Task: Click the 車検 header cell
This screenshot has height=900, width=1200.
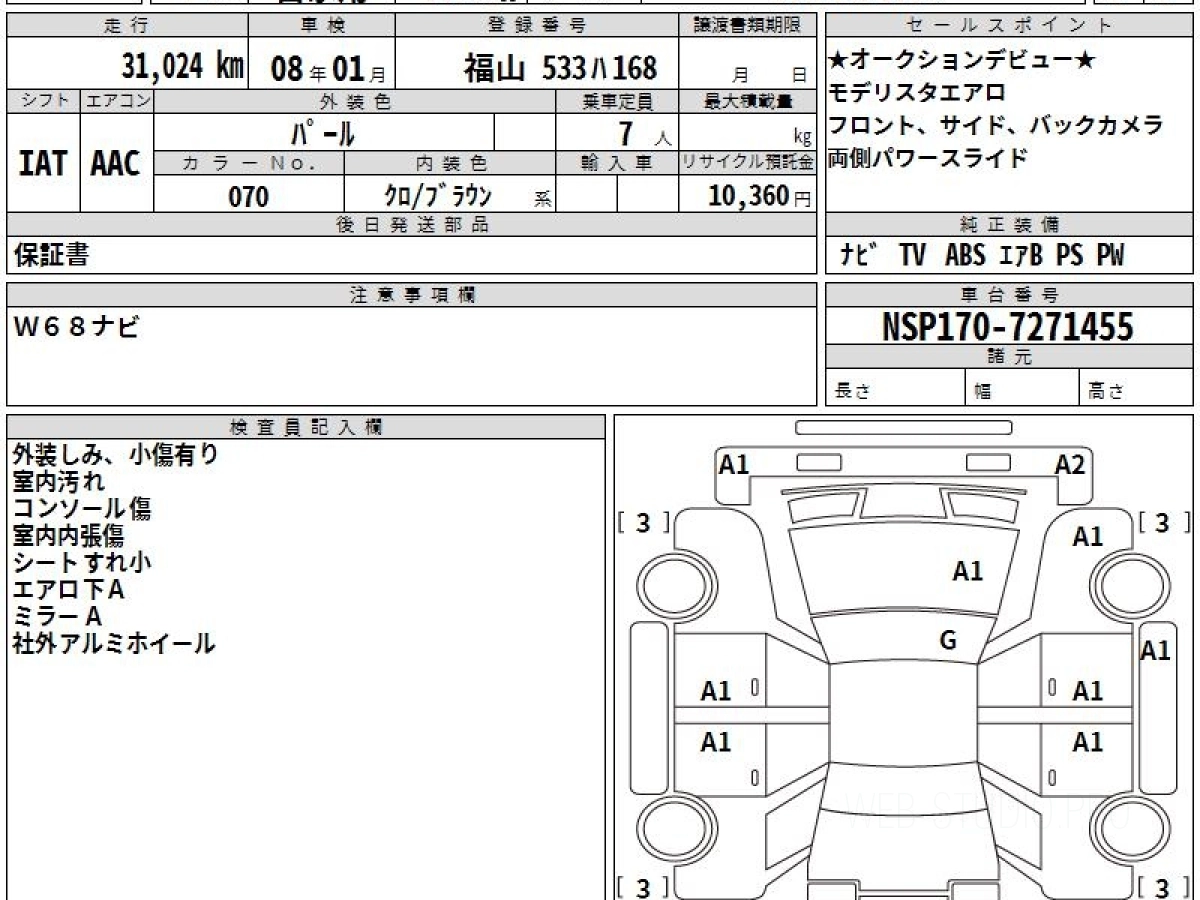Action: pyautogui.click(x=321, y=27)
